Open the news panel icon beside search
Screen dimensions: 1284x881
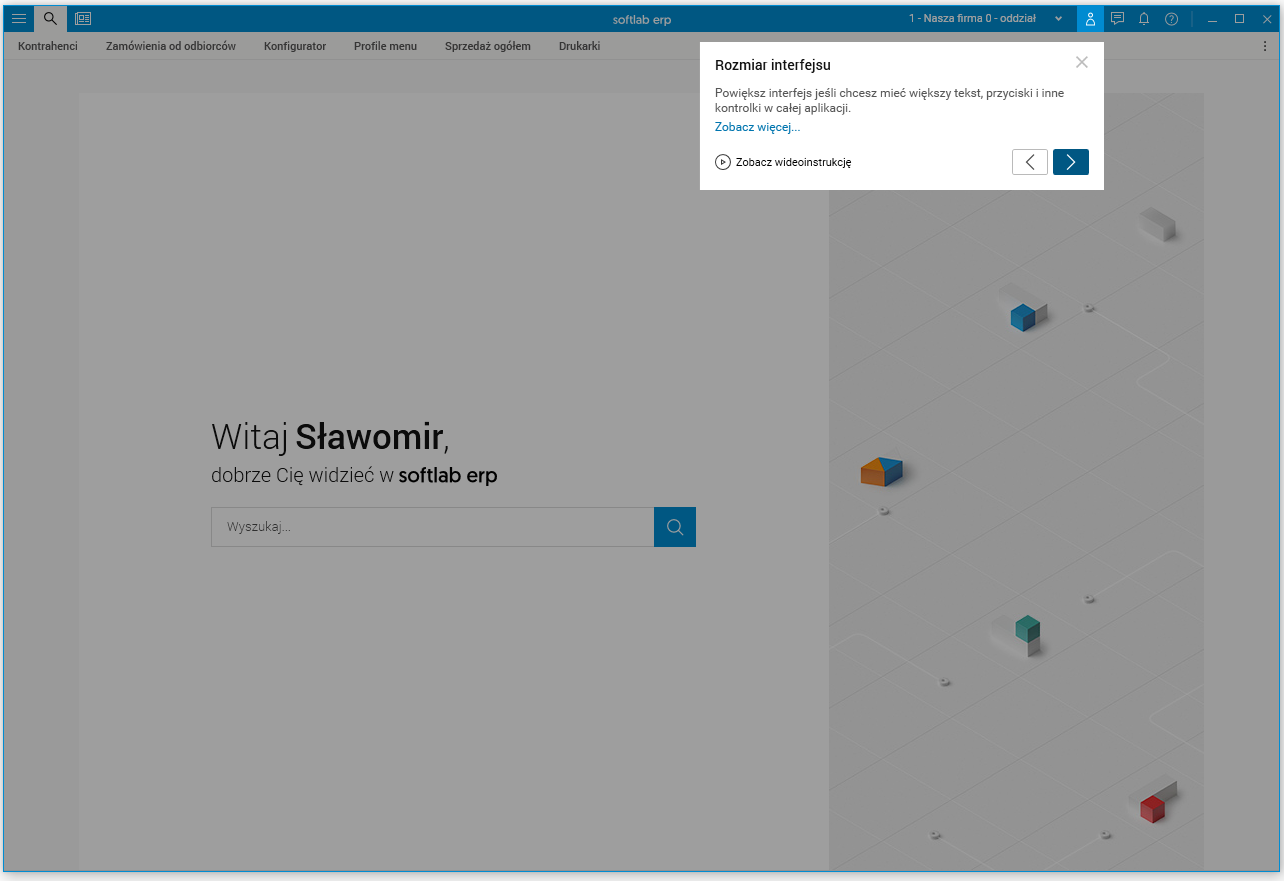coord(83,19)
